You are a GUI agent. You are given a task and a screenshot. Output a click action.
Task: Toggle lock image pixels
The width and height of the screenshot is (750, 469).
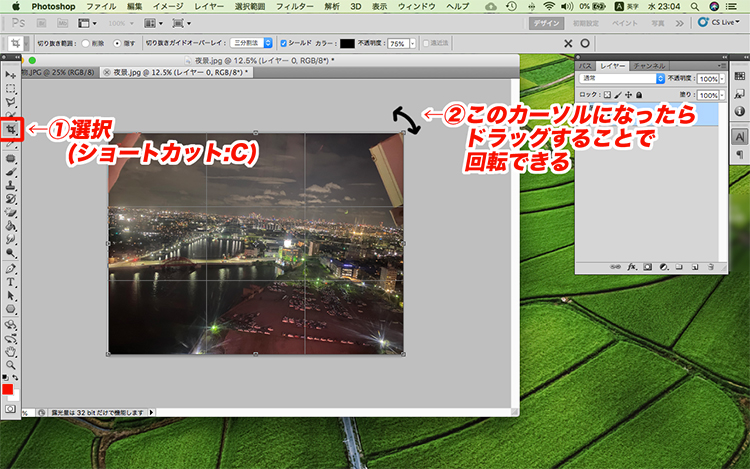click(x=618, y=95)
